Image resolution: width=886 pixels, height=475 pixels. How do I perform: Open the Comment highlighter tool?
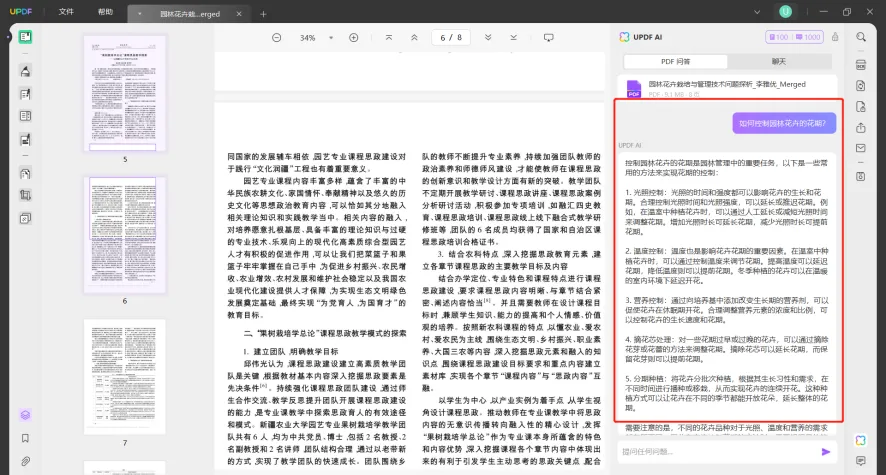click(x=25, y=71)
